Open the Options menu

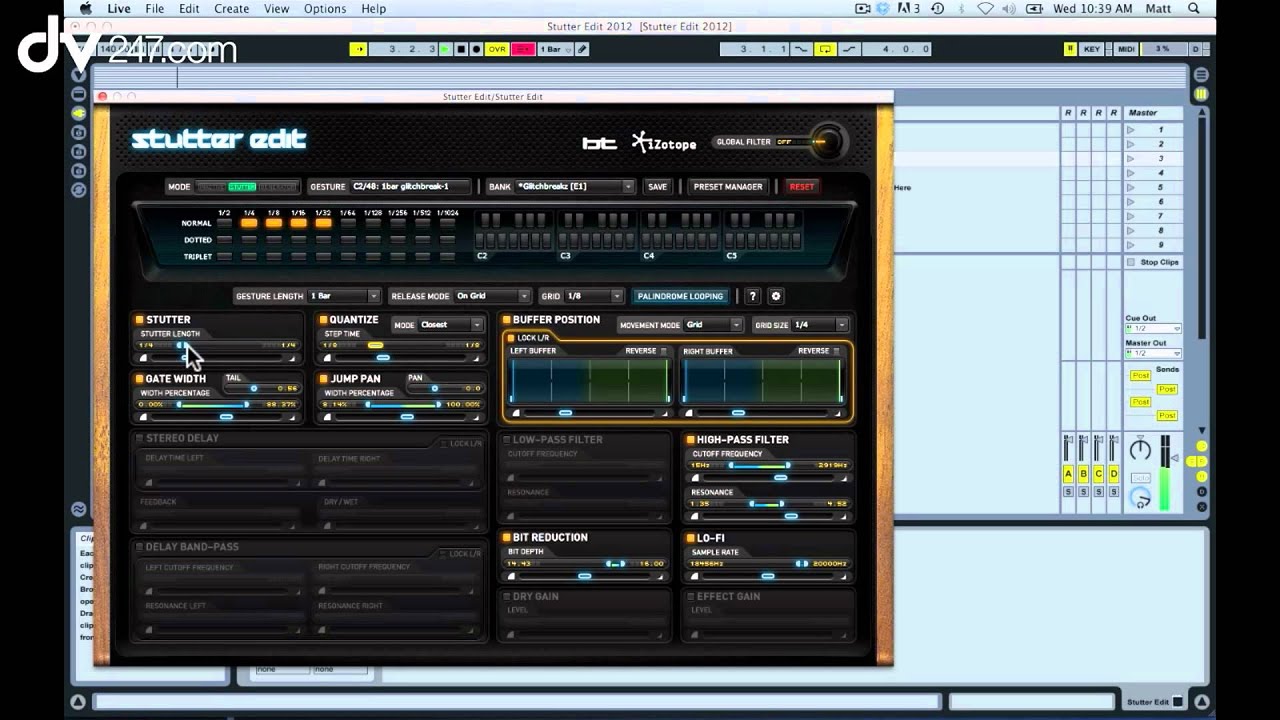pos(325,8)
